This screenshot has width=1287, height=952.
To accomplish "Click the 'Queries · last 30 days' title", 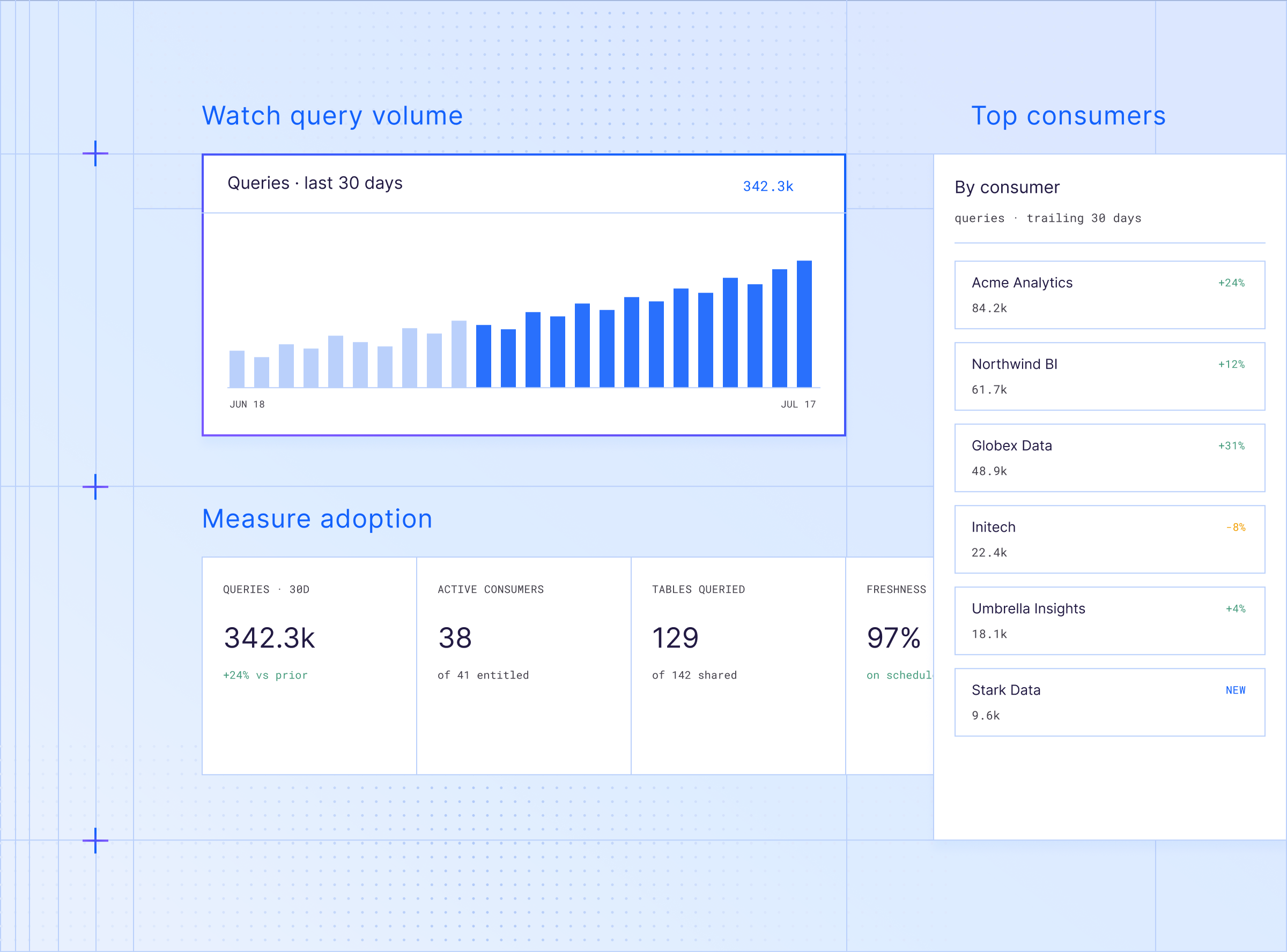I will click(315, 183).
